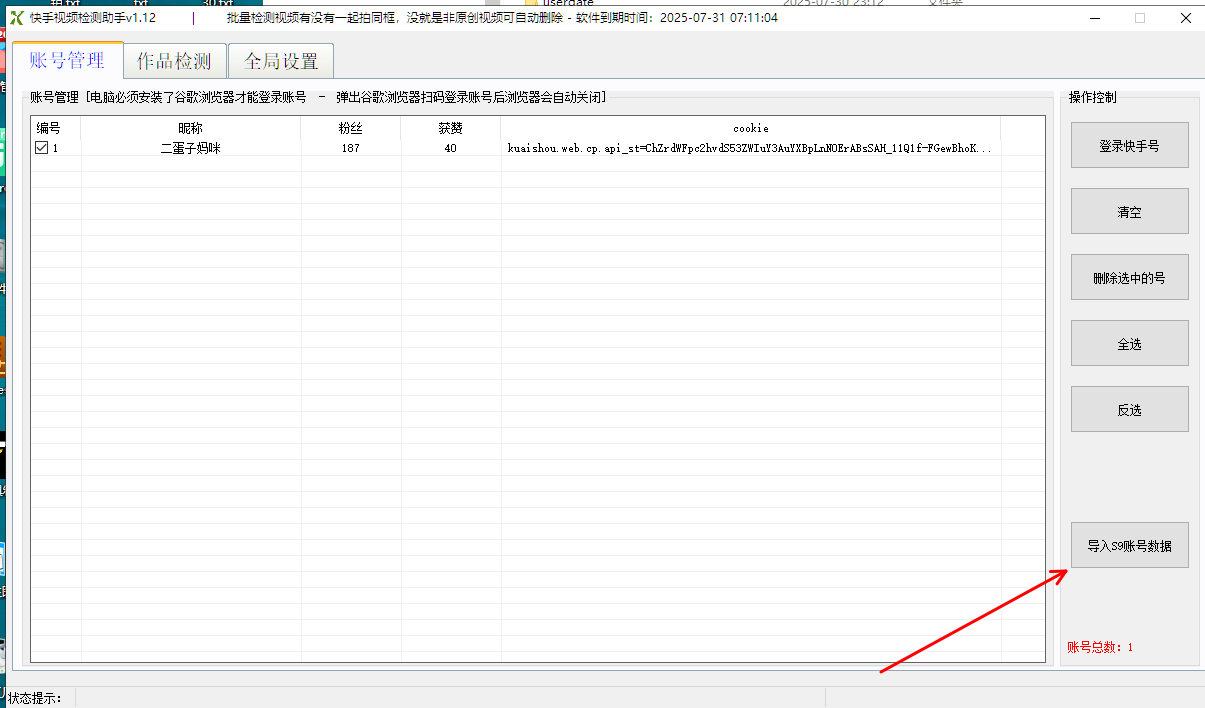This screenshot has height=708, width=1205.
Task: Click the 全选 button
Action: click(x=1129, y=343)
